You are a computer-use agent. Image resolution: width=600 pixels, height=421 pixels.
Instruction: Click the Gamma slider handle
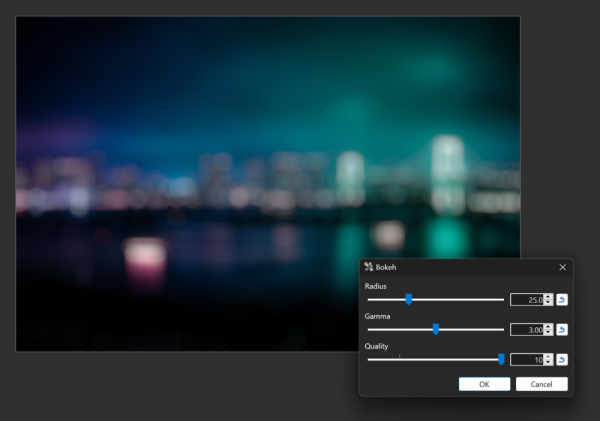coord(436,329)
